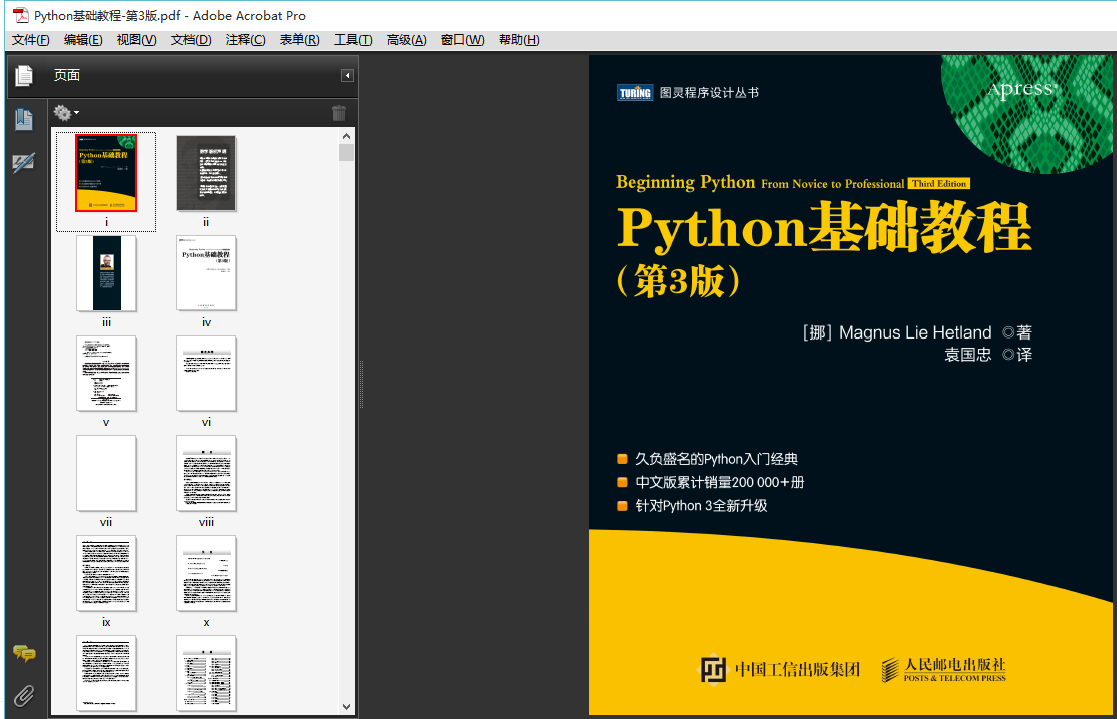The image size is (1117, 719).
Task: Click the book title 'Python基础教程' on the cover
Action: point(824,228)
